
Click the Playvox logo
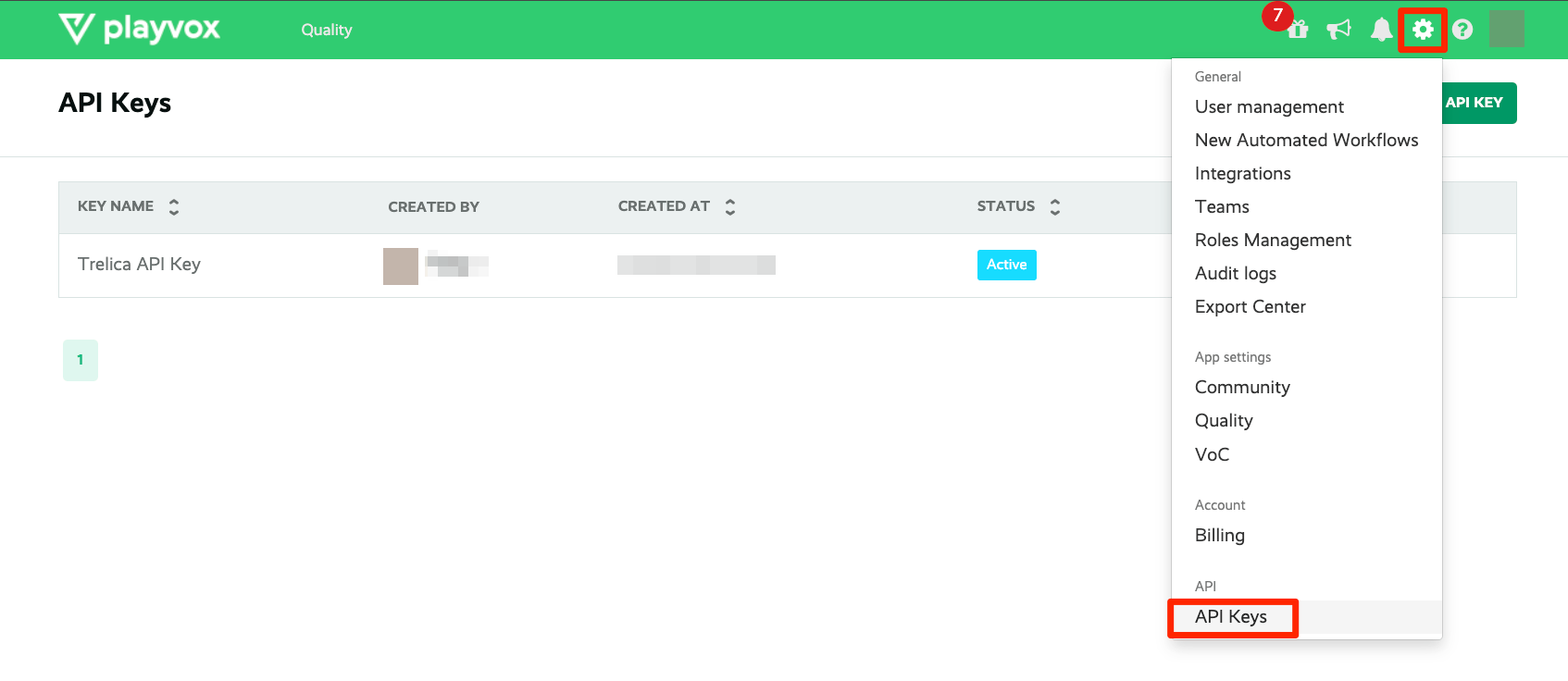[139, 29]
